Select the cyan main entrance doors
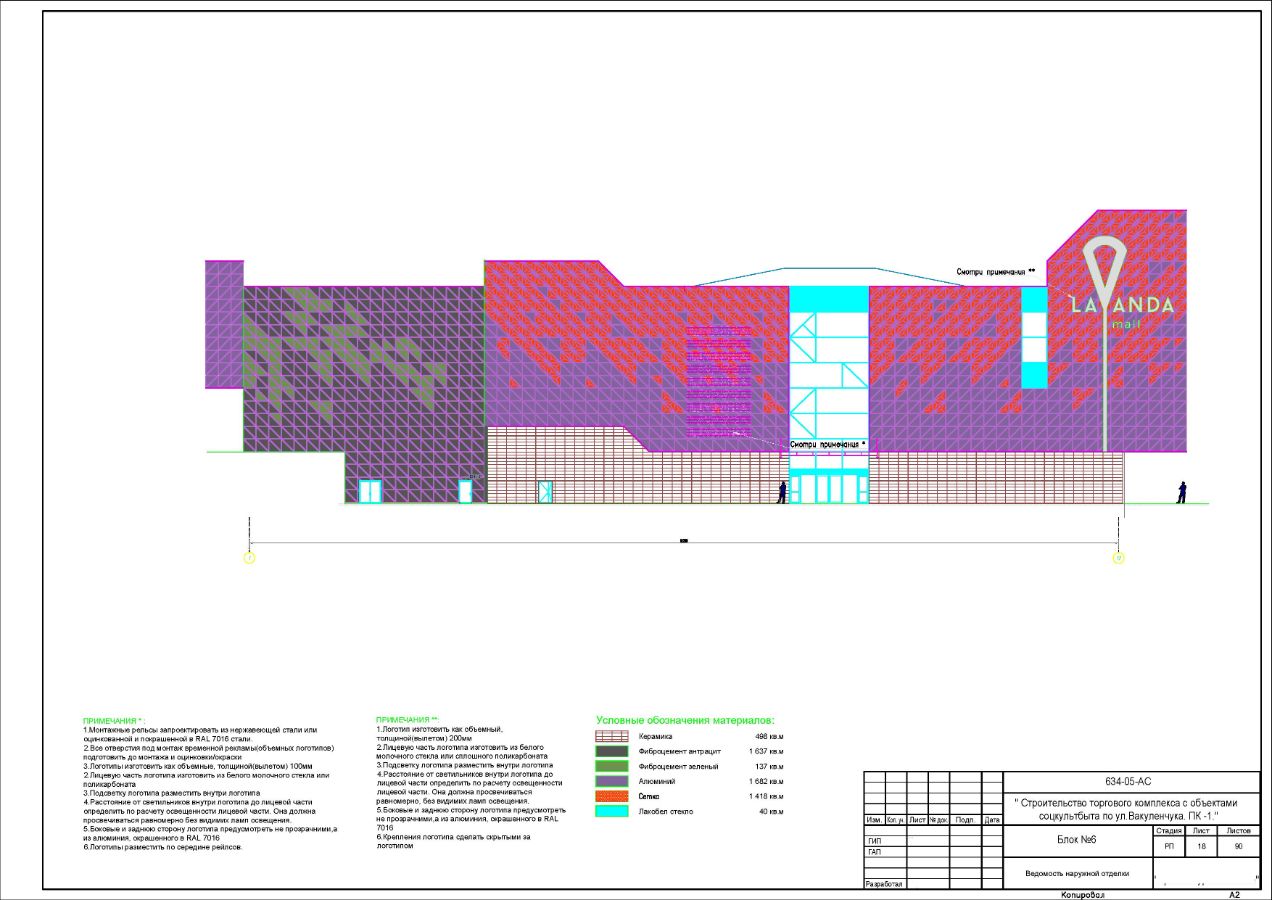1272x900 pixels. pos(829,489)
